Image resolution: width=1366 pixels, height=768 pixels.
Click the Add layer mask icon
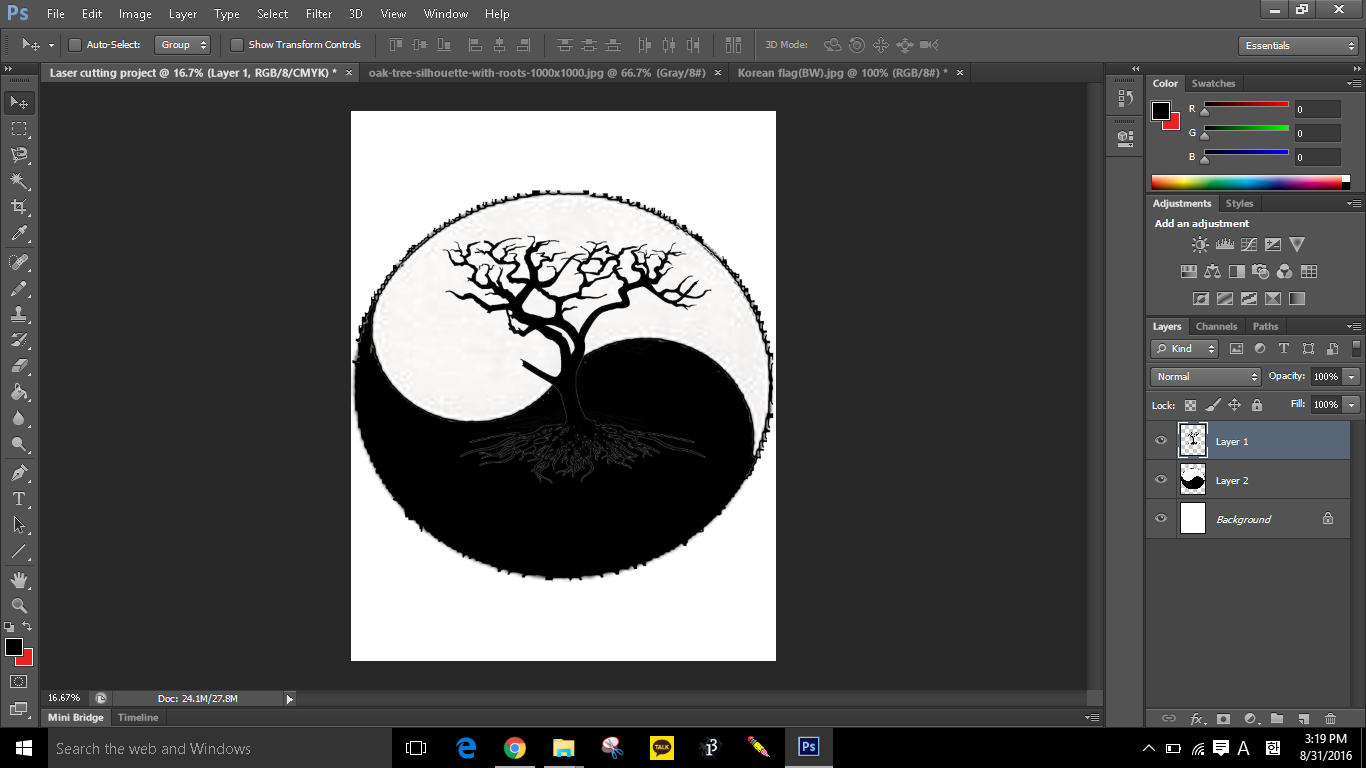click(1223, 718)
